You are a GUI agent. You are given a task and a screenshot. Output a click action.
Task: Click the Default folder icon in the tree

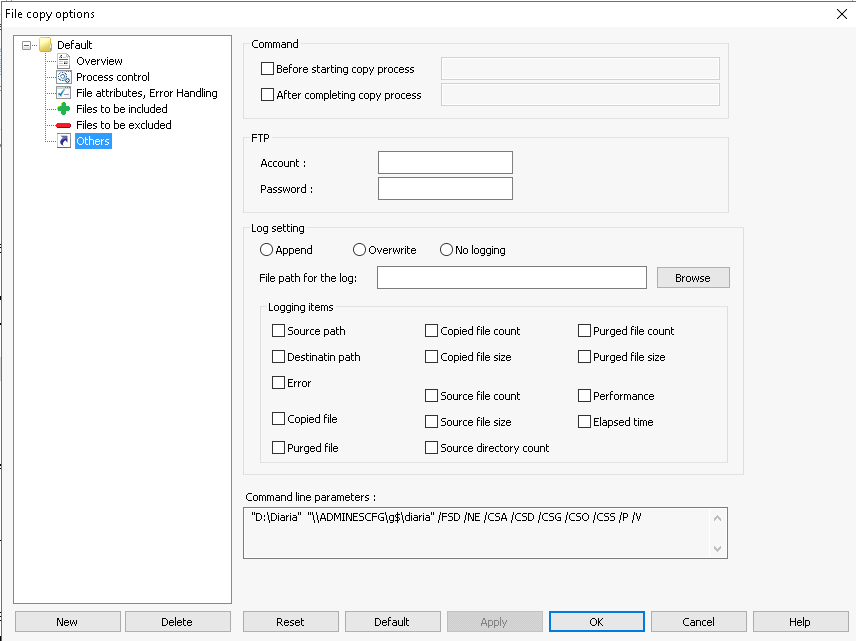click(46, 45)
